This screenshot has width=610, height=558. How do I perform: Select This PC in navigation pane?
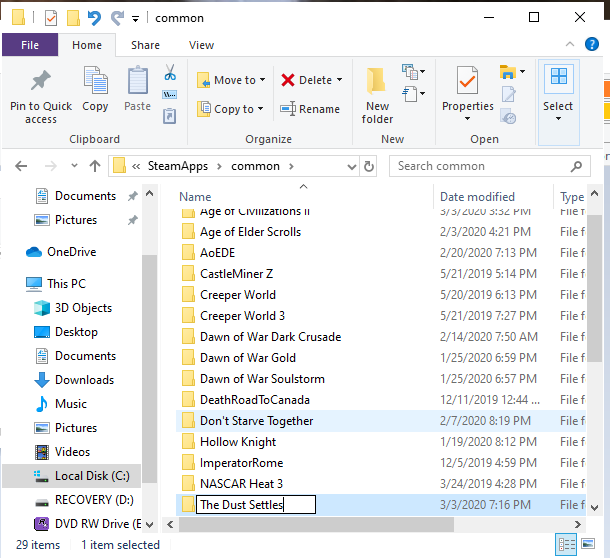pos(56,284)
